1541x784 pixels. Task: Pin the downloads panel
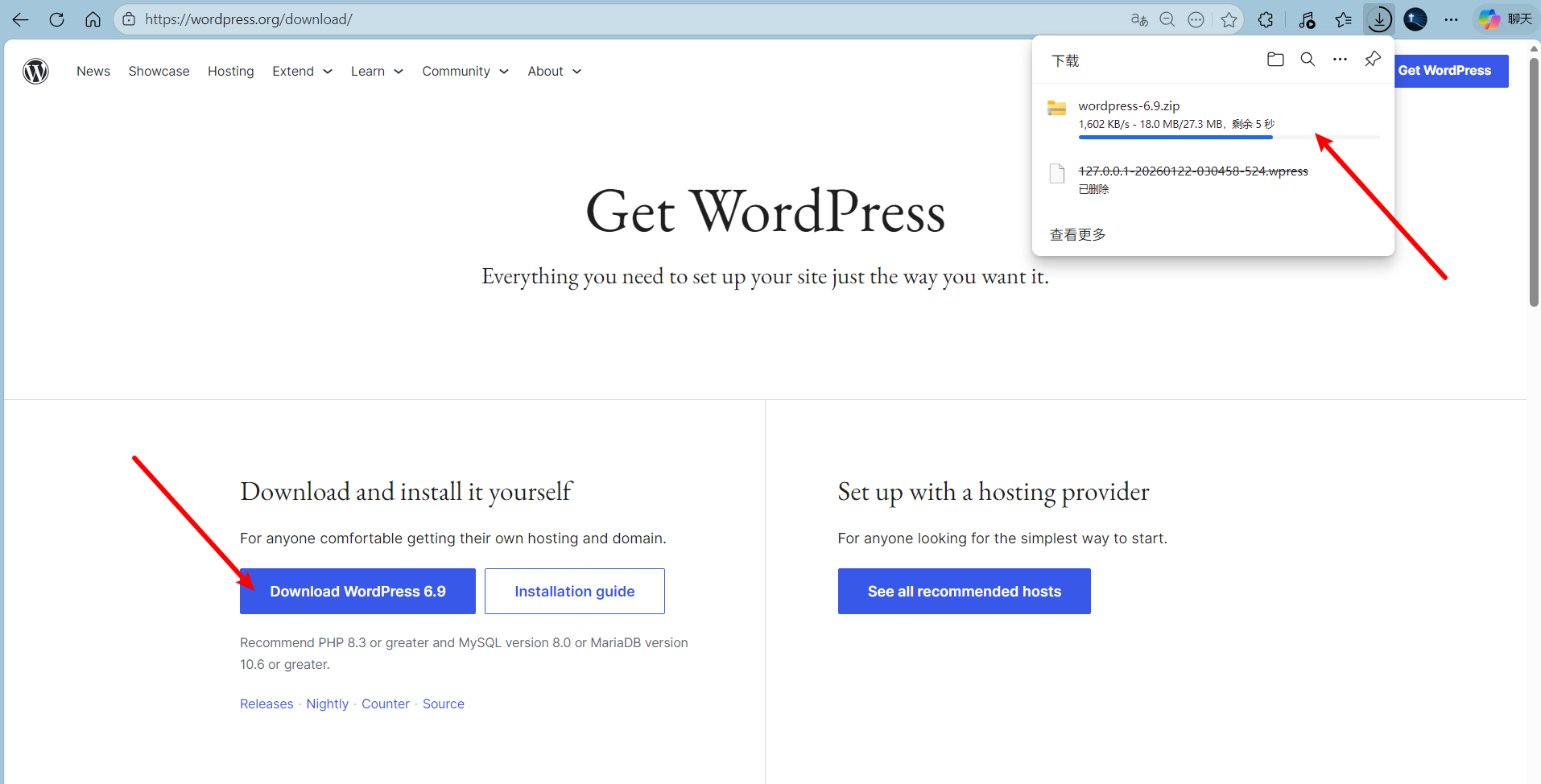pyautogui.click(x=1373, y=60)
